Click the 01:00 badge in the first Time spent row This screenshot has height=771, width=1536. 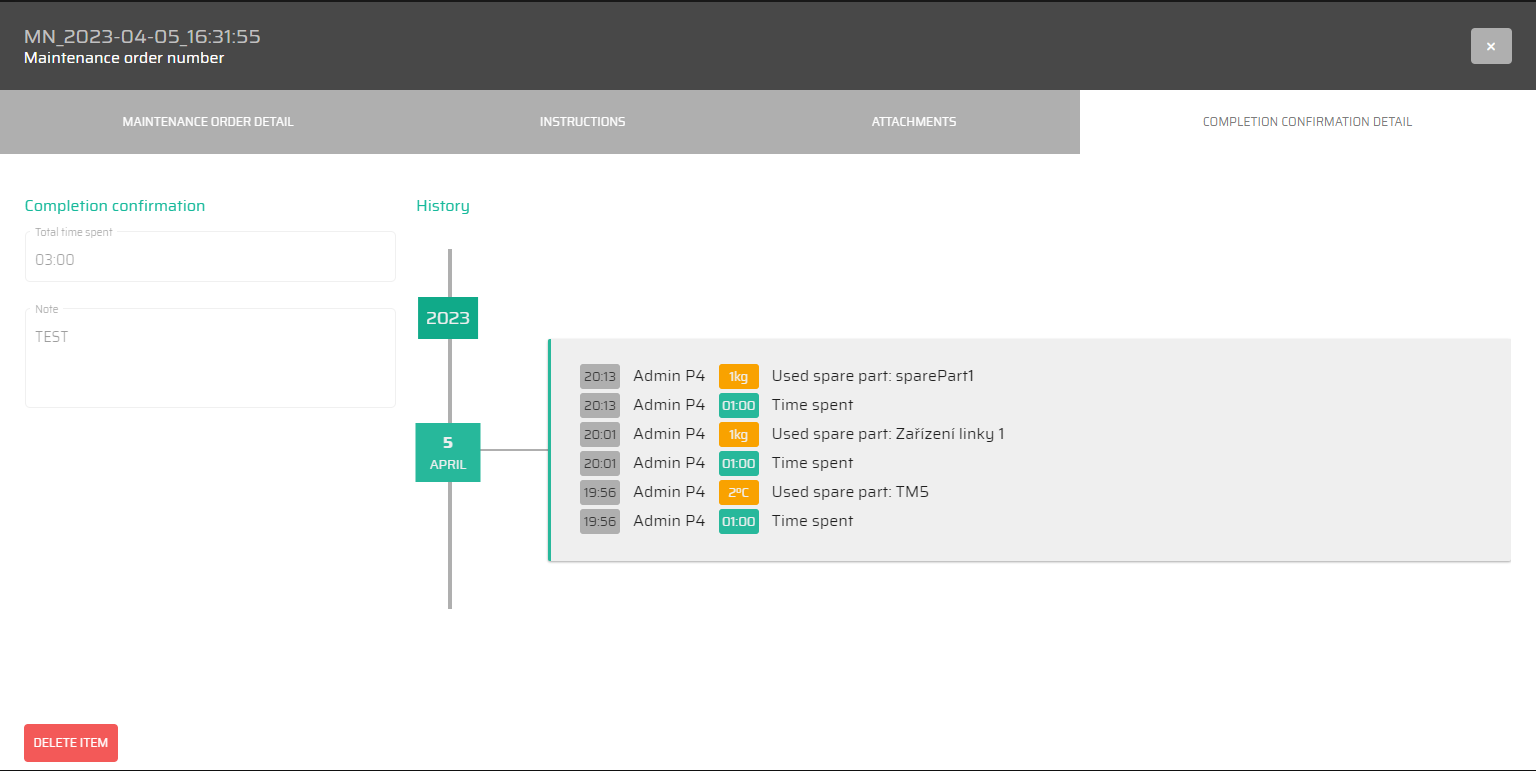[x=738, y=406]
